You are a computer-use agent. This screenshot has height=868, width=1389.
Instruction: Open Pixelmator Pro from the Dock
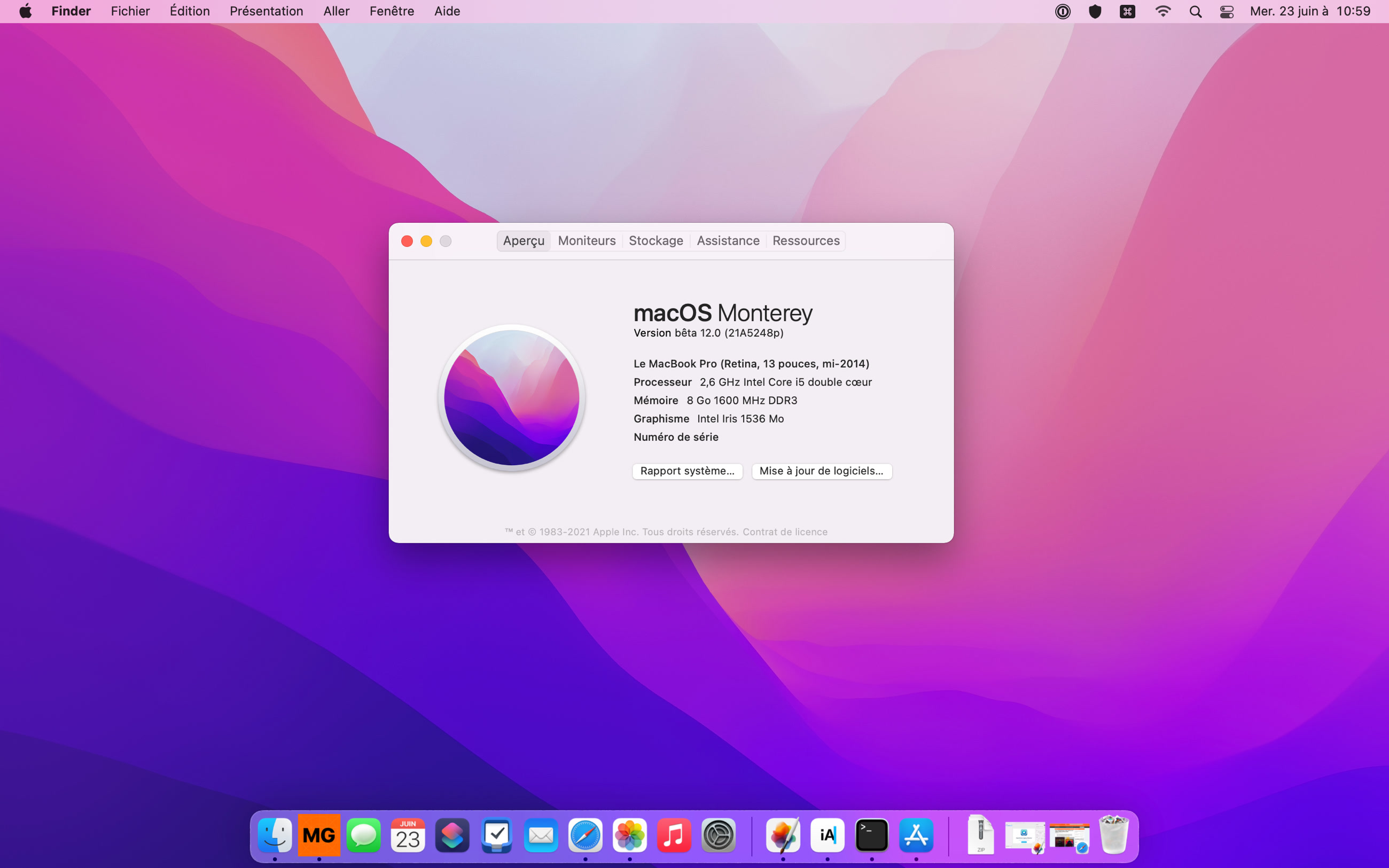click(783, 835)
